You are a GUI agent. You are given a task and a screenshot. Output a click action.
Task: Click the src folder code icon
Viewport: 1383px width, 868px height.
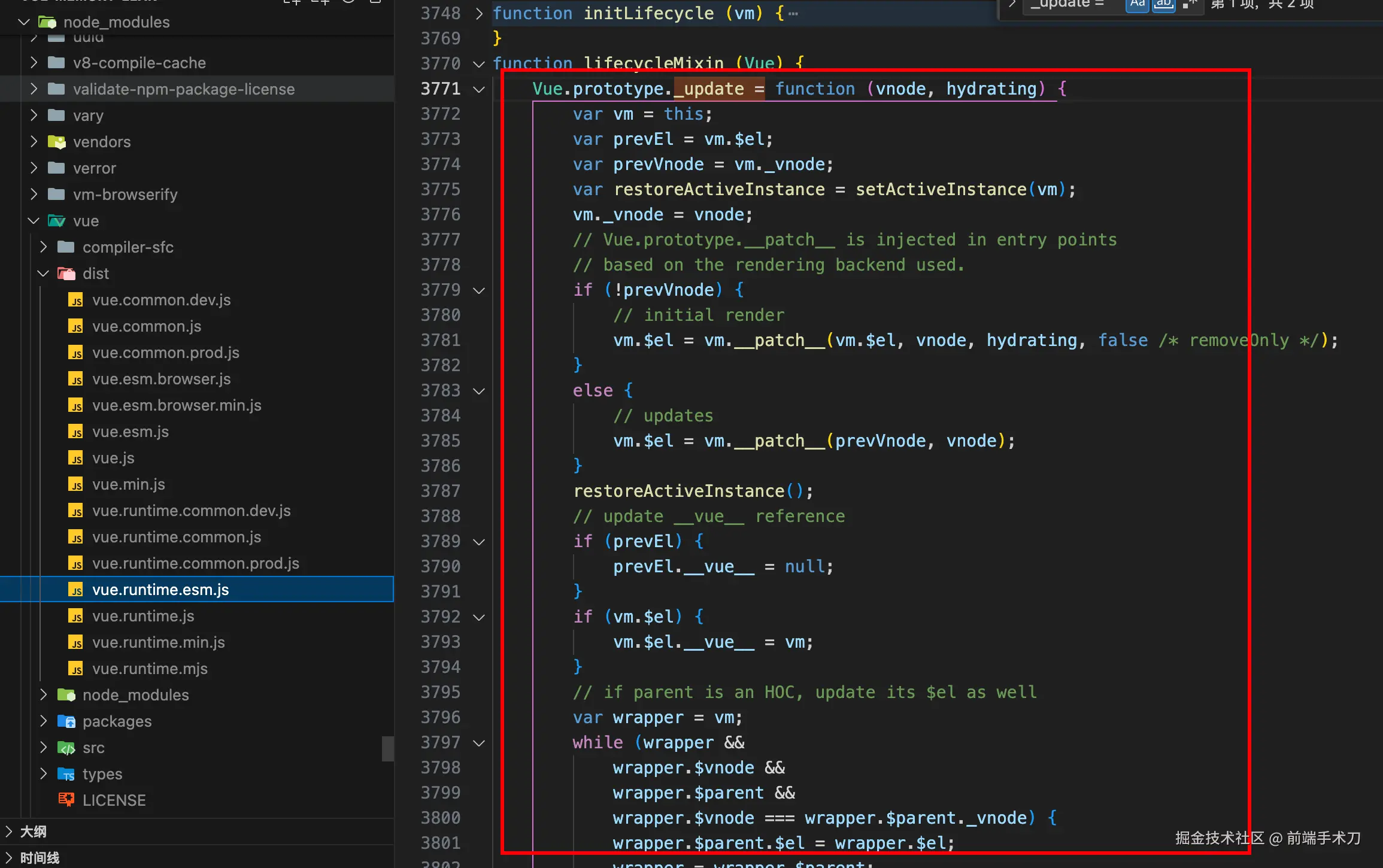pyautogui.click(x=66, y=748)
